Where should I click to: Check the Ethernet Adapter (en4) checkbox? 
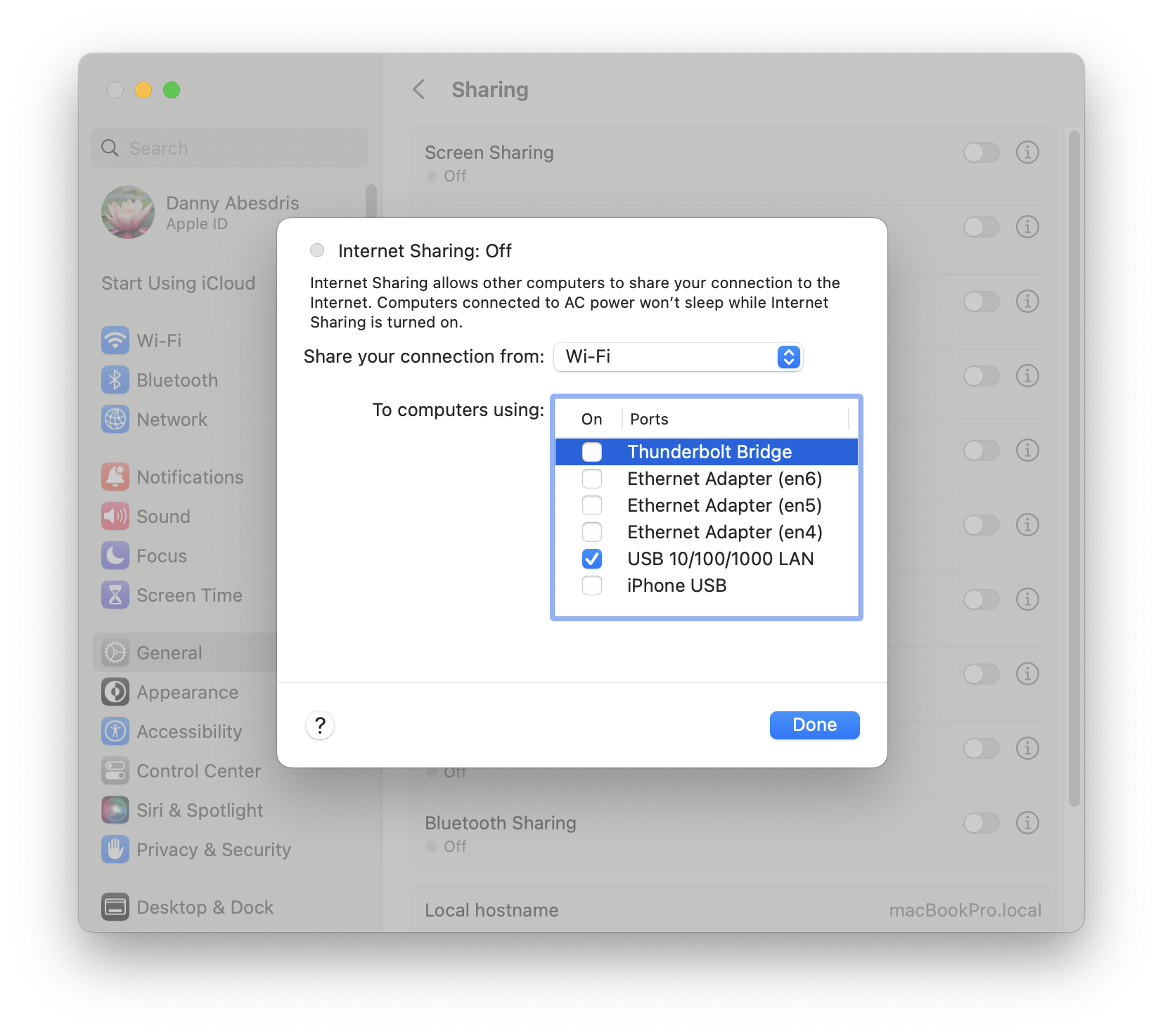pyautogui.click(x=592, y=532)
